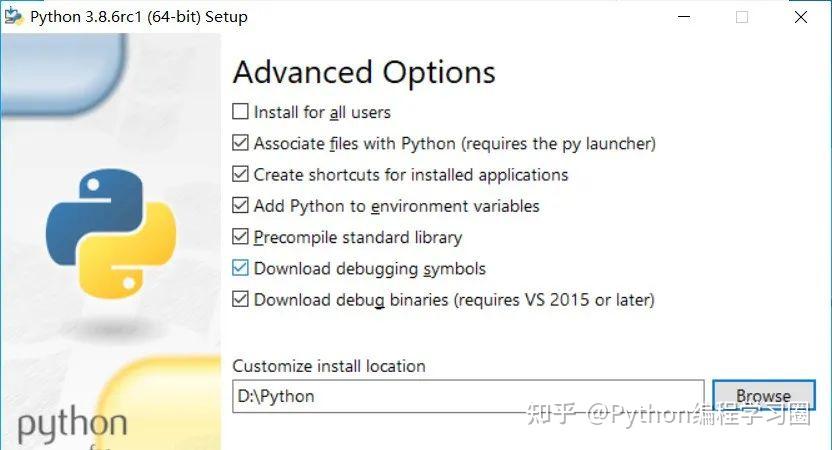Click the python wordmark at bottom left
This screenshot has height=450, width=832.
pyautogui.click(x=72, y=424)
